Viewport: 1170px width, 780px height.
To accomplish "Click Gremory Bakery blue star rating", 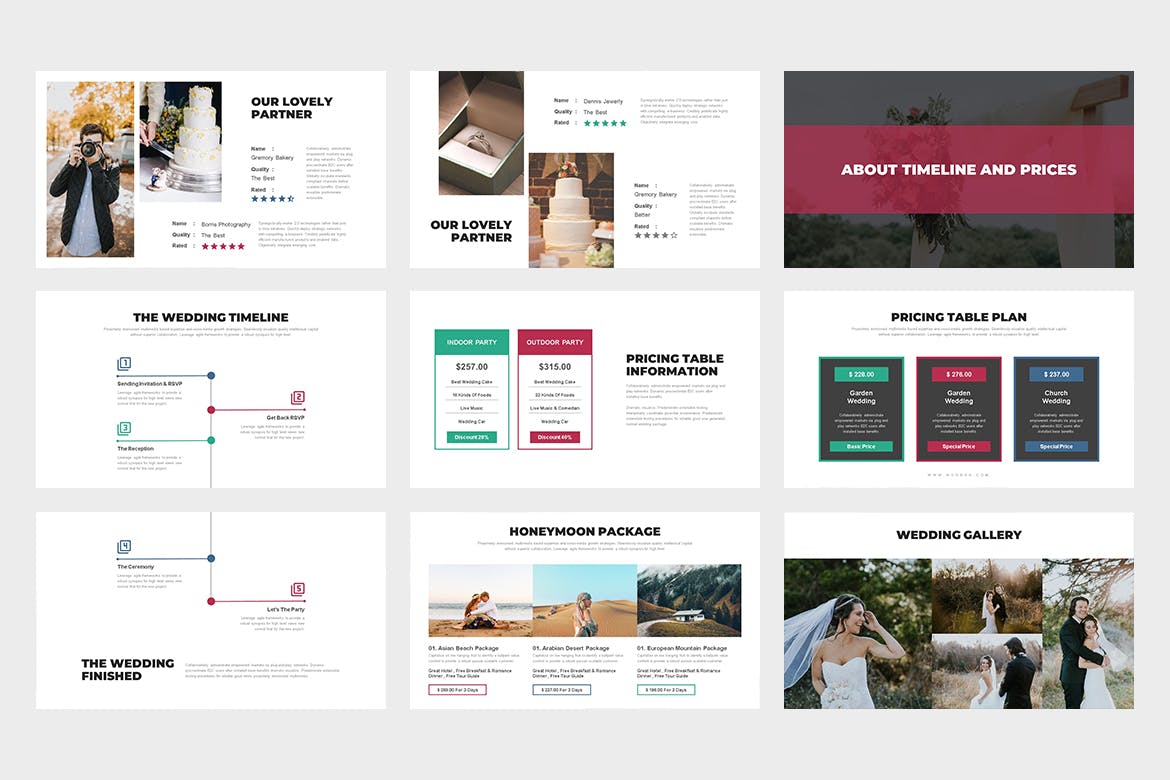I will tap(273, 199).
